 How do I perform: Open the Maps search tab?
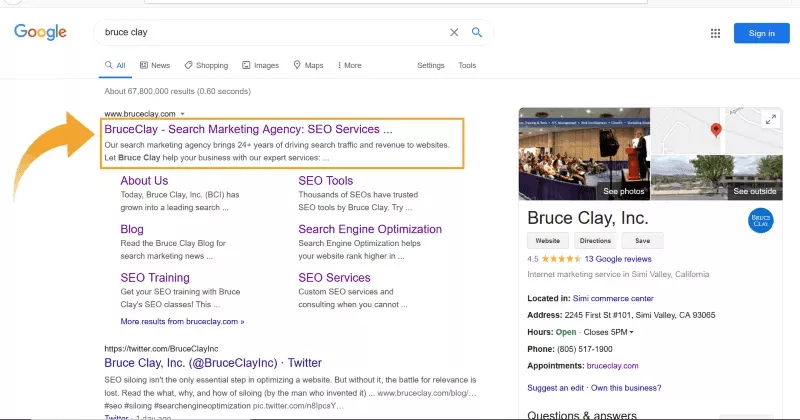pos(308,65)
